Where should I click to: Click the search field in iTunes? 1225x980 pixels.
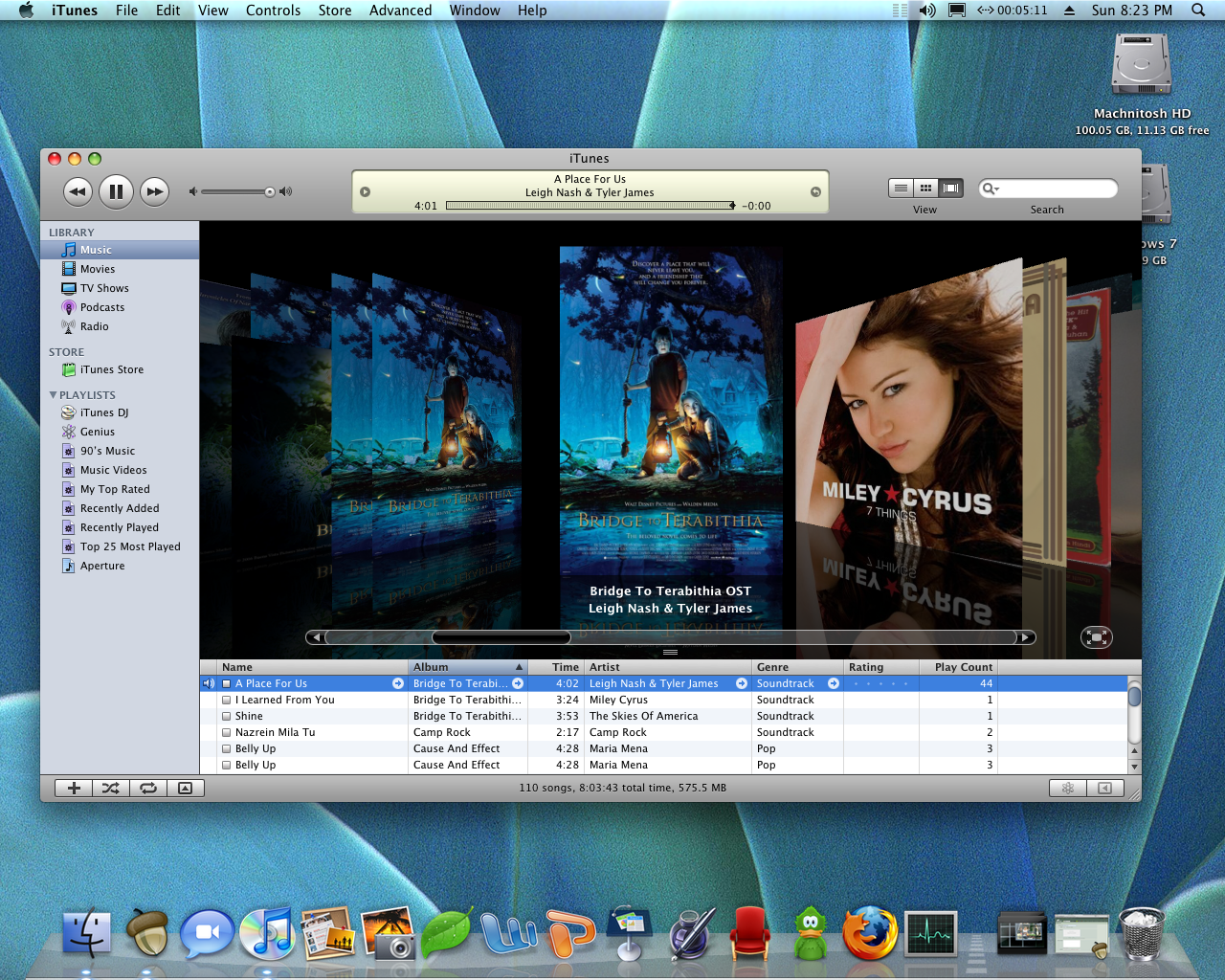(x=1048, y=189)
